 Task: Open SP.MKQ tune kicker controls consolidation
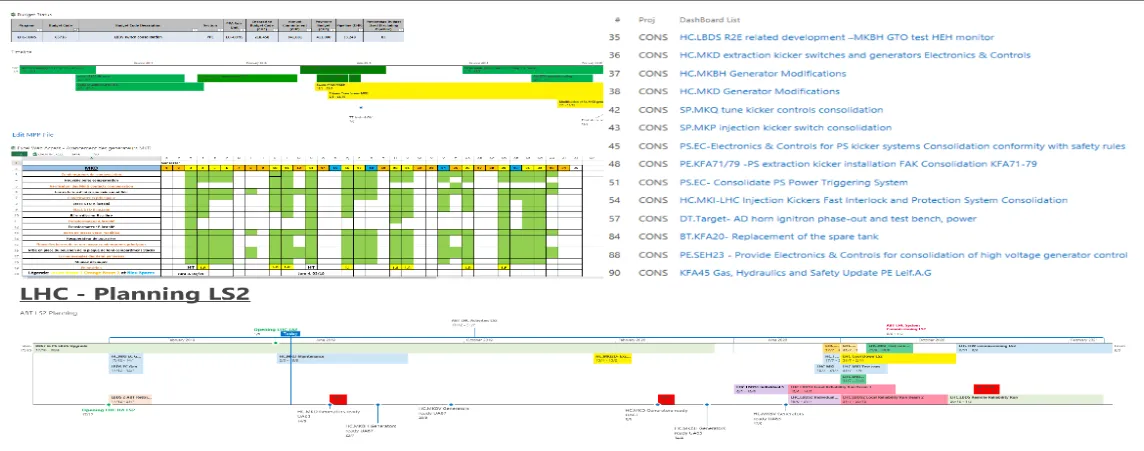coord(781,110)
